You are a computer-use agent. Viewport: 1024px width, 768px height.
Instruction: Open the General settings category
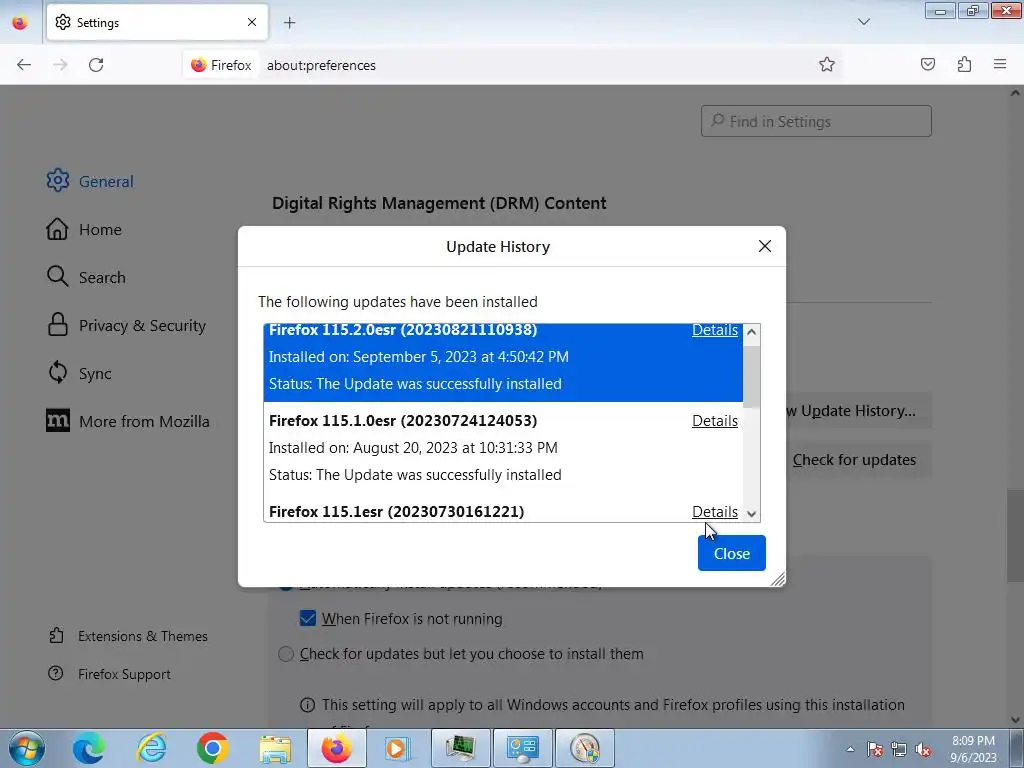pos(90,181)
